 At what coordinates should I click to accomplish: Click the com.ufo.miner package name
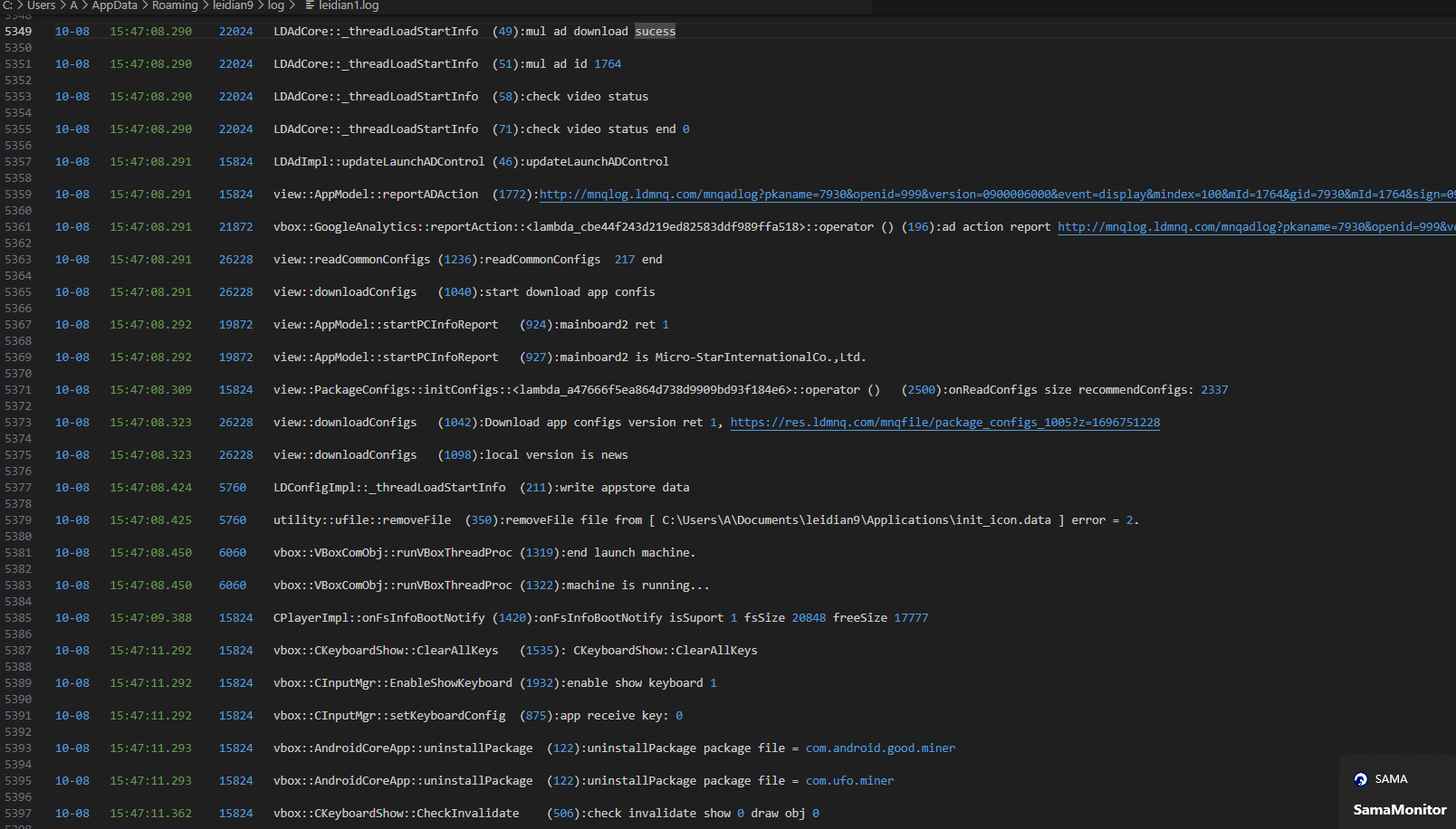tap(849, 781)
